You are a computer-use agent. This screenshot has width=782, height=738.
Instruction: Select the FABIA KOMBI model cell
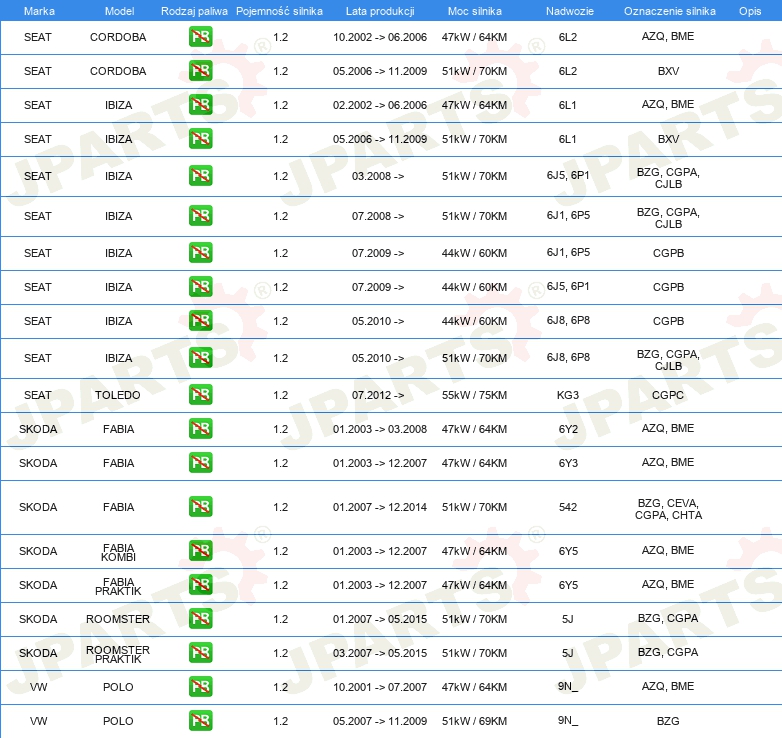coord(118,553)
